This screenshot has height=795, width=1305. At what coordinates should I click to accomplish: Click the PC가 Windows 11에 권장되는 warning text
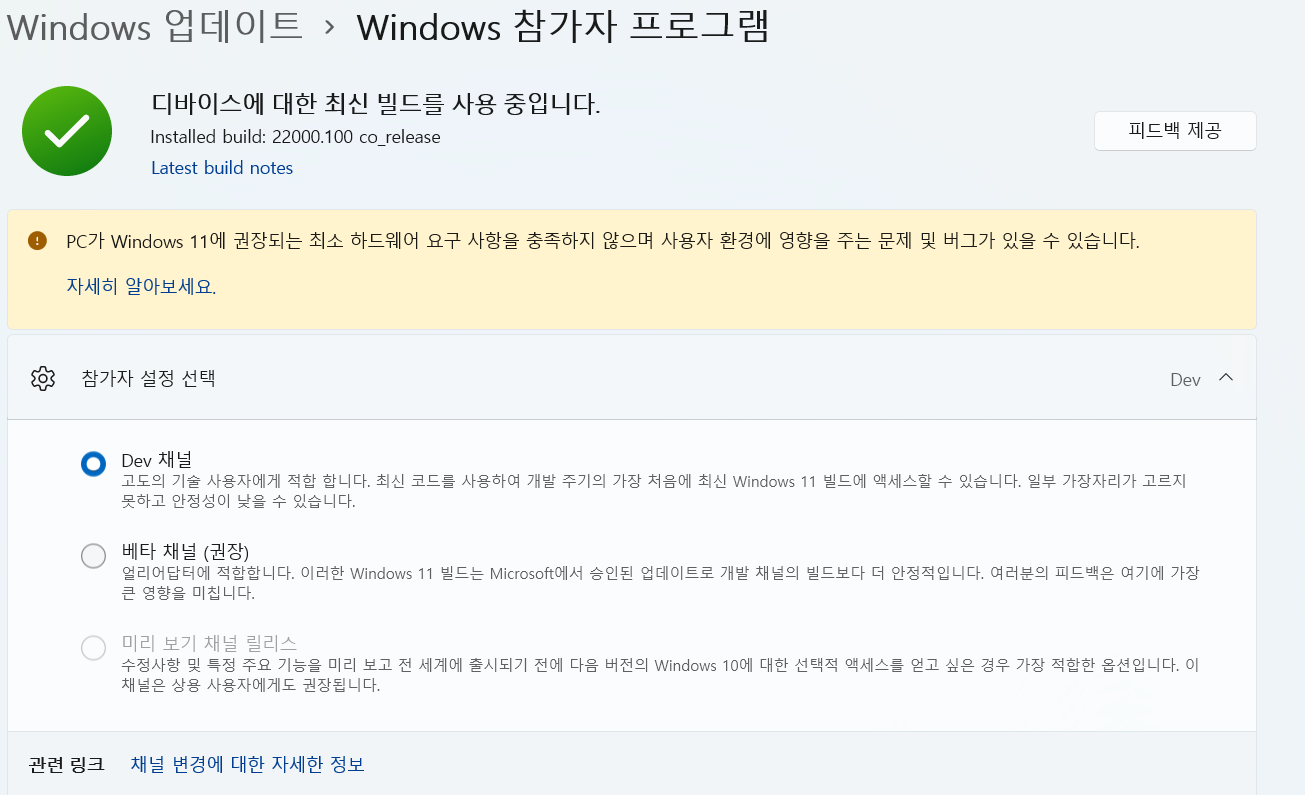(603, 241)
